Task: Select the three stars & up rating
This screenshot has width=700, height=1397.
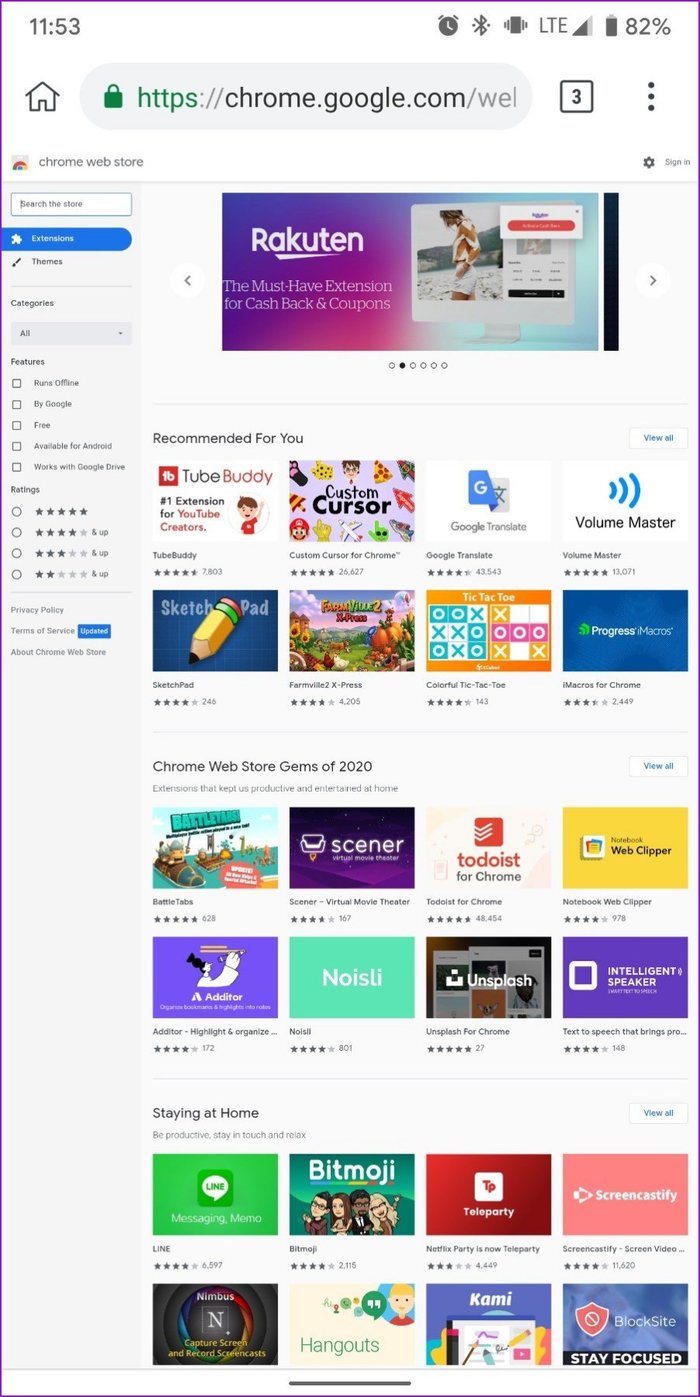Action: (x=16, y=553)
